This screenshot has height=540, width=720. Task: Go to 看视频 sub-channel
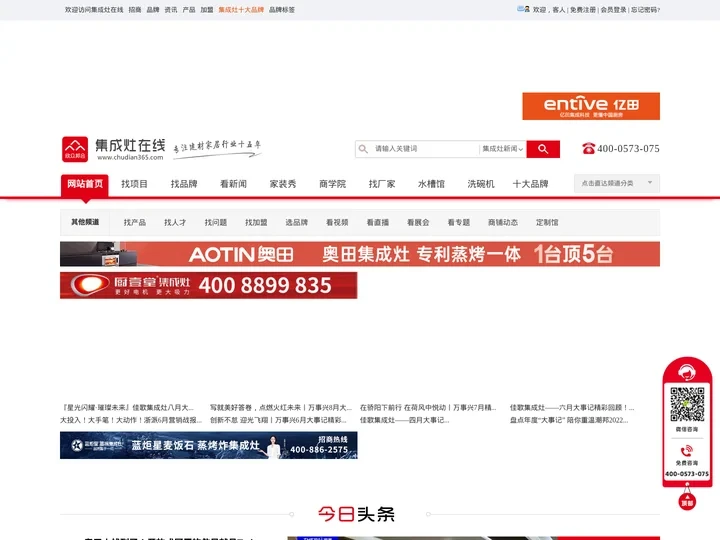[x=337, y=222]
